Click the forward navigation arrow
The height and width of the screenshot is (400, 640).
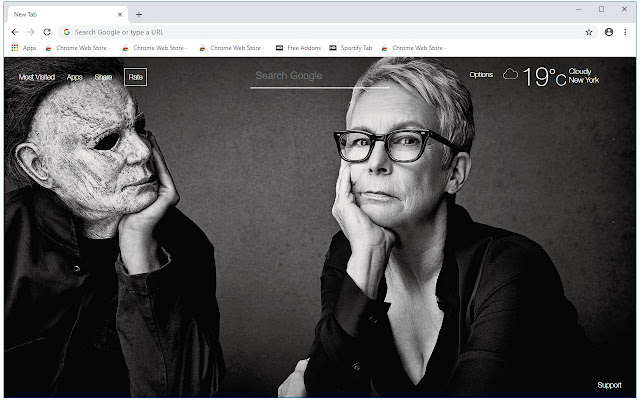pyautogui.click(x=31, y=32)
